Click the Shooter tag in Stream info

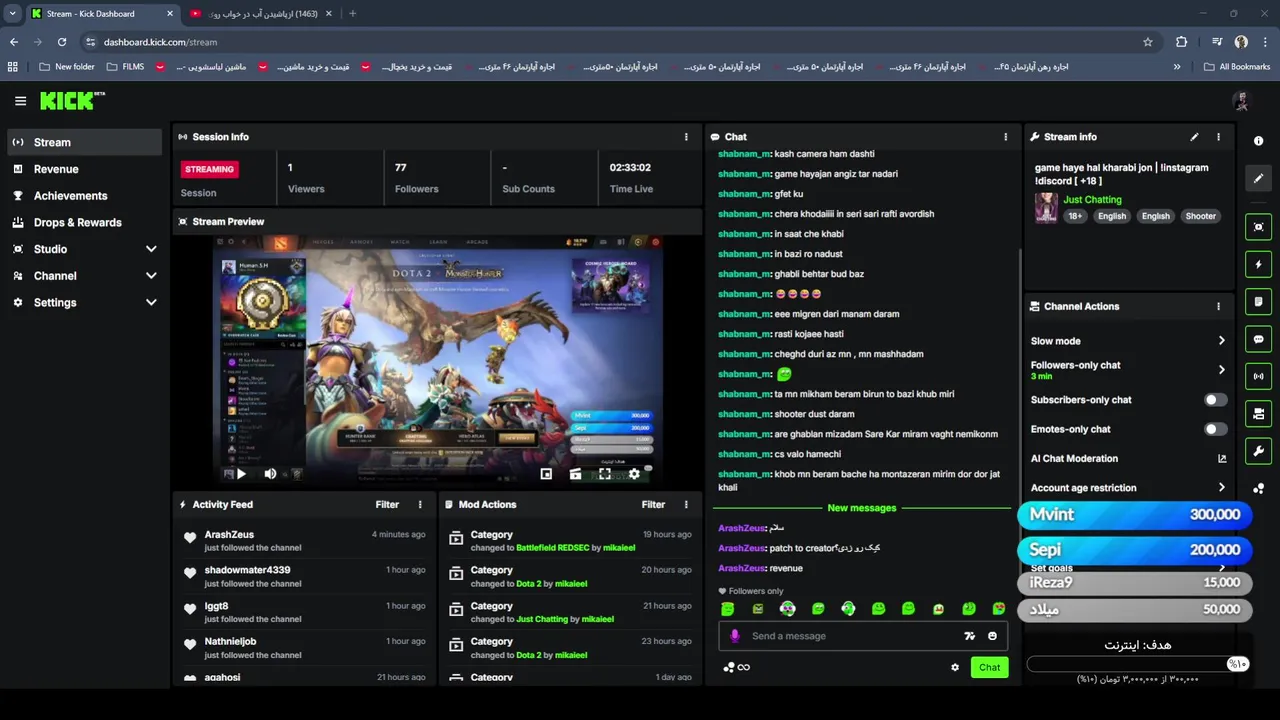coord(1200,216)
